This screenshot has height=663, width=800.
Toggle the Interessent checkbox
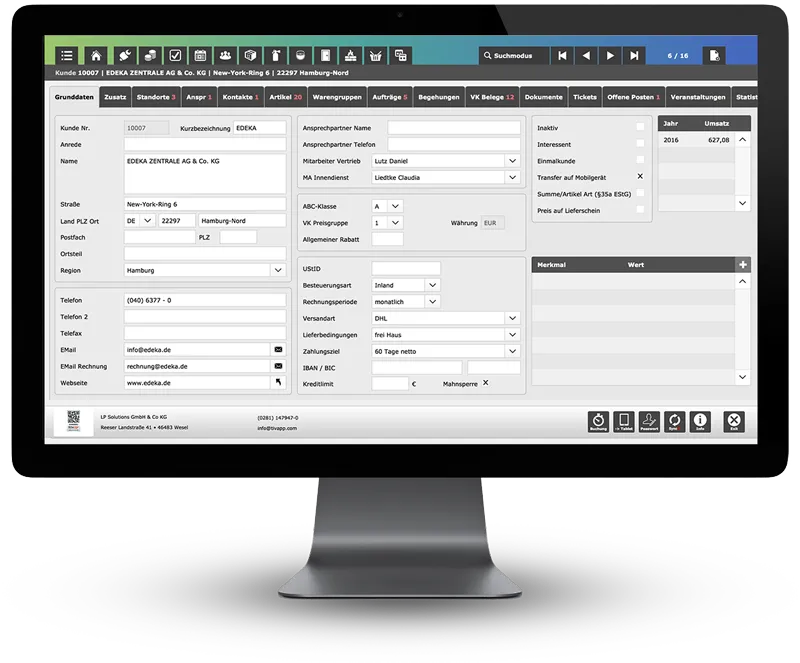pyautogui.click(x=640, y=143)
